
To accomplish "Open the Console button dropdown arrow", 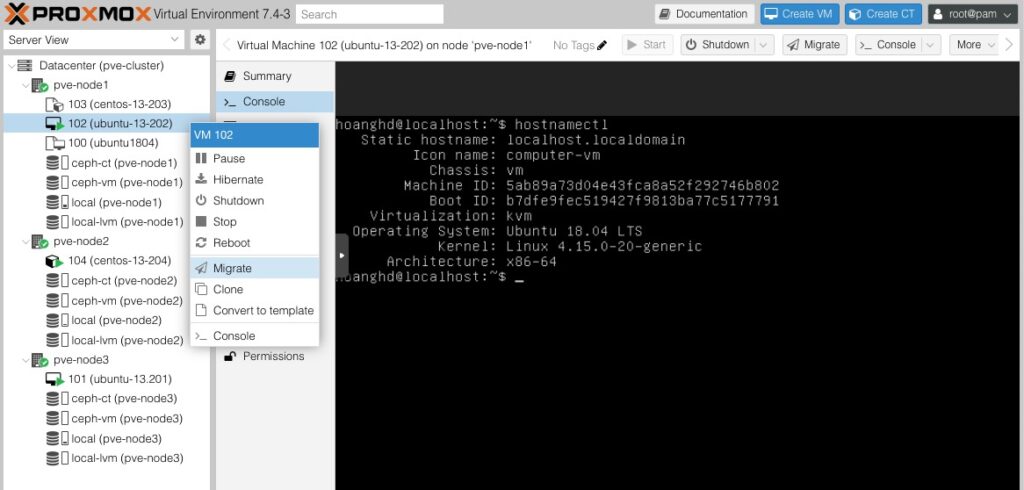I will point(932,45).
